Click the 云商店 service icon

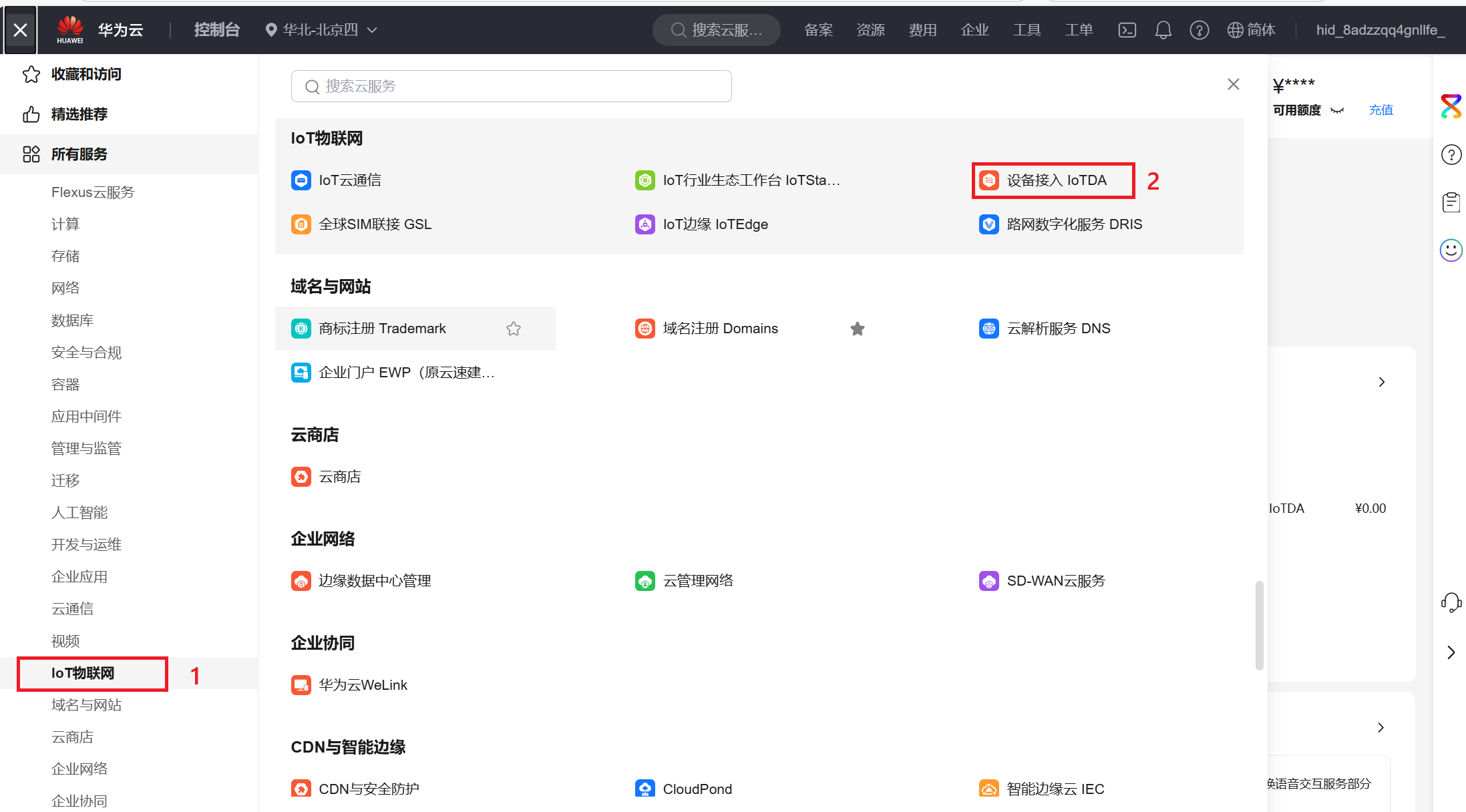(x=301, y=477)
